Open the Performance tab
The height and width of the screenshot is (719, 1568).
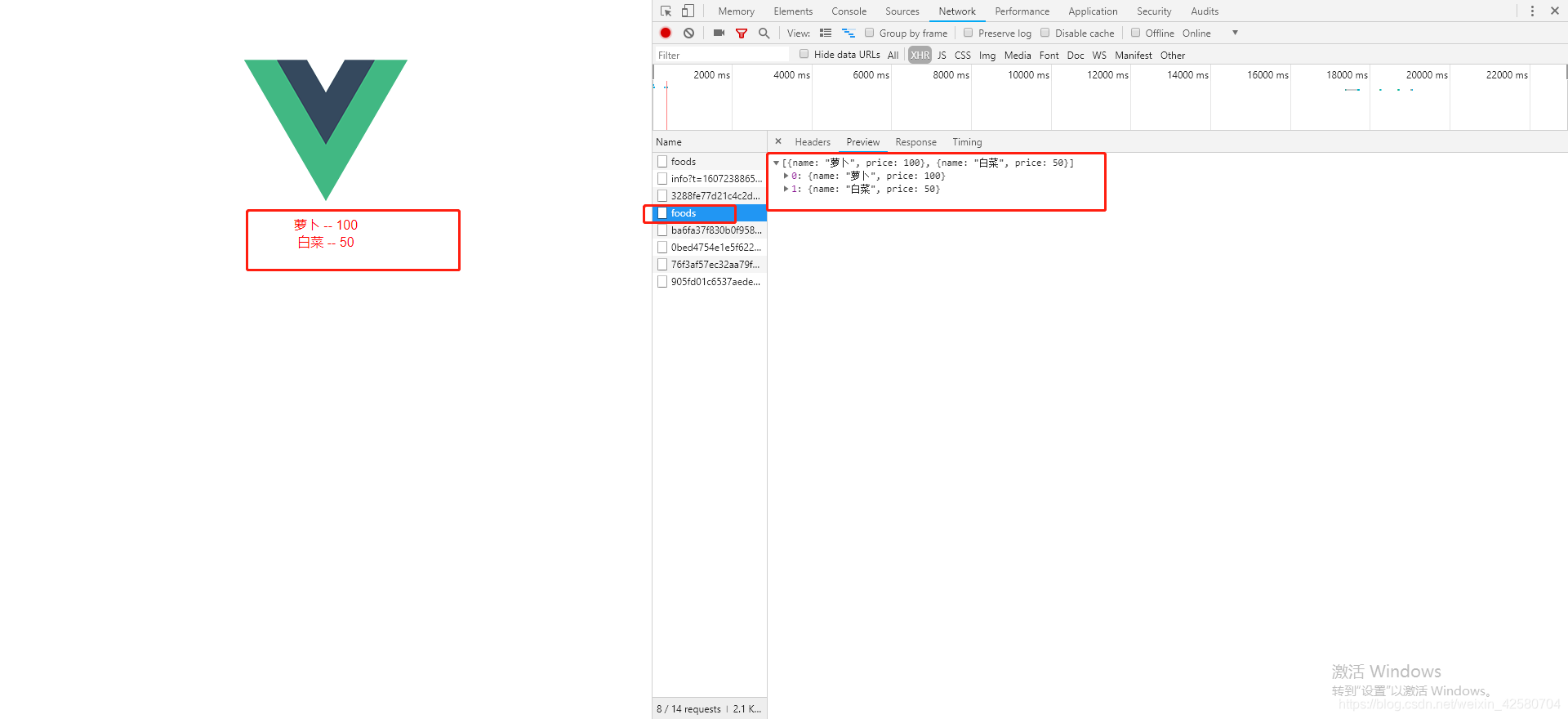1022,11
